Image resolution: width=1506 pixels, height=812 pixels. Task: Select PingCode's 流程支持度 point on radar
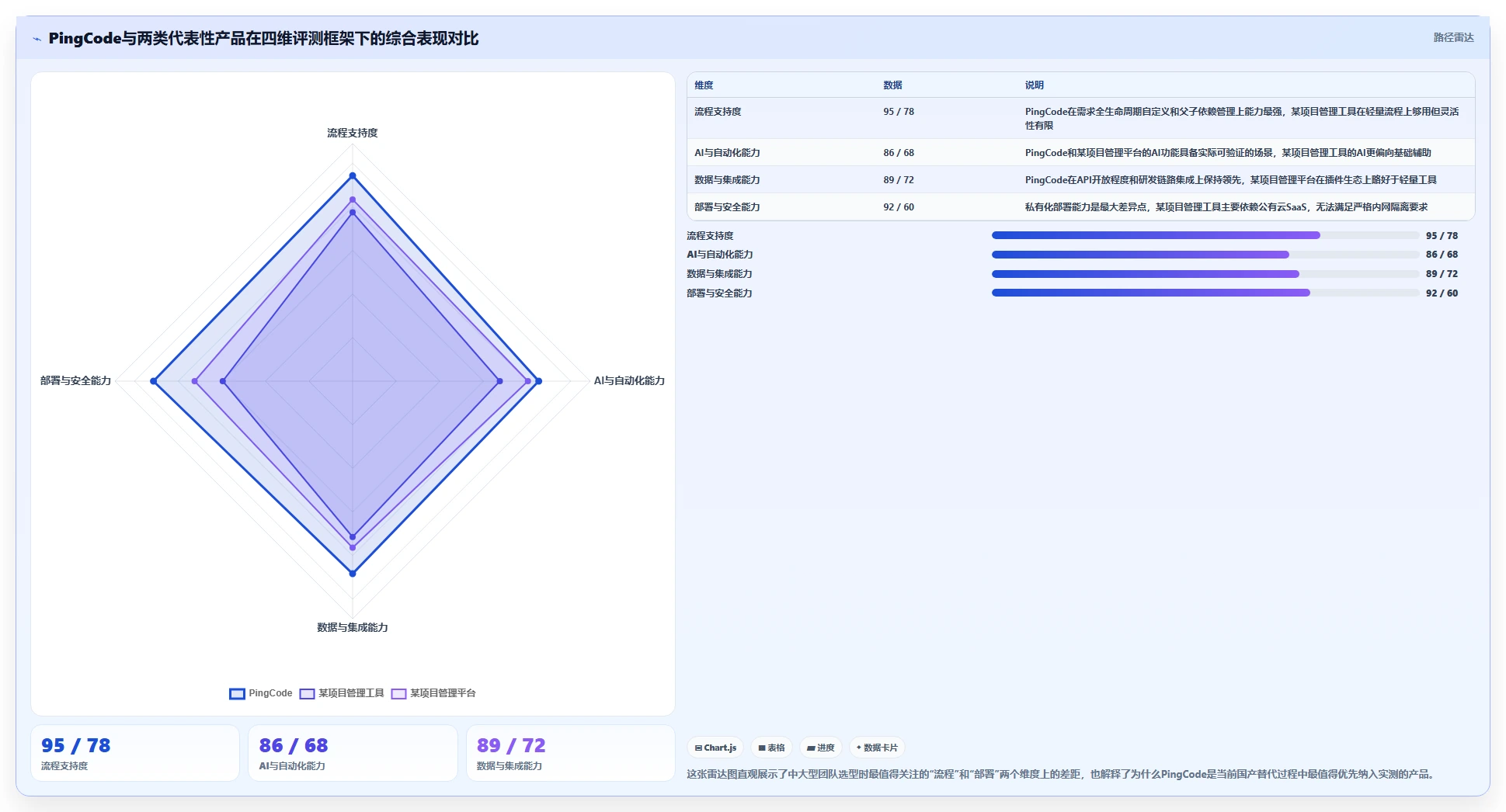point(353,176)
